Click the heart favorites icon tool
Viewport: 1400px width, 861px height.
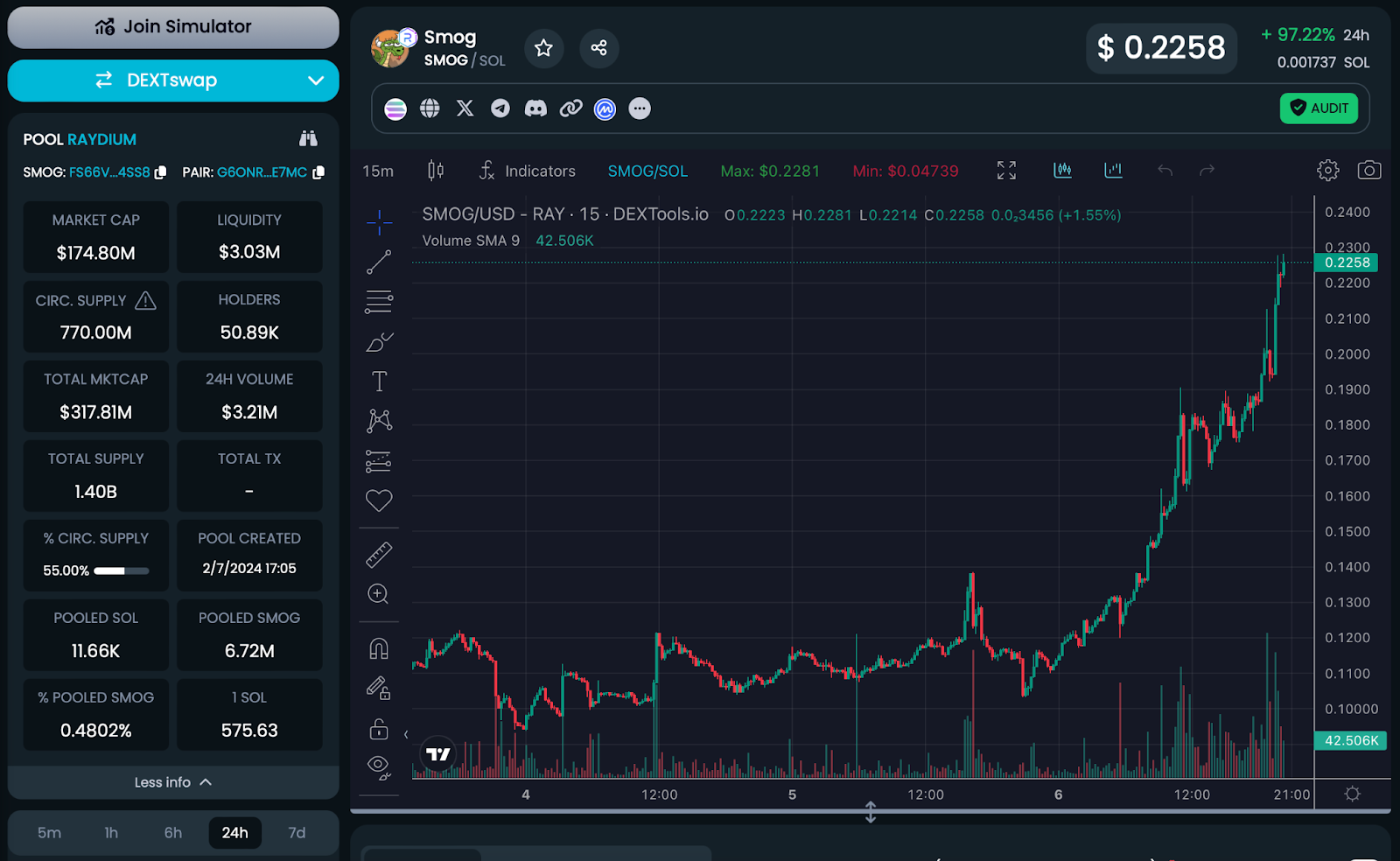pyautogui.click(x=379, y=500)
